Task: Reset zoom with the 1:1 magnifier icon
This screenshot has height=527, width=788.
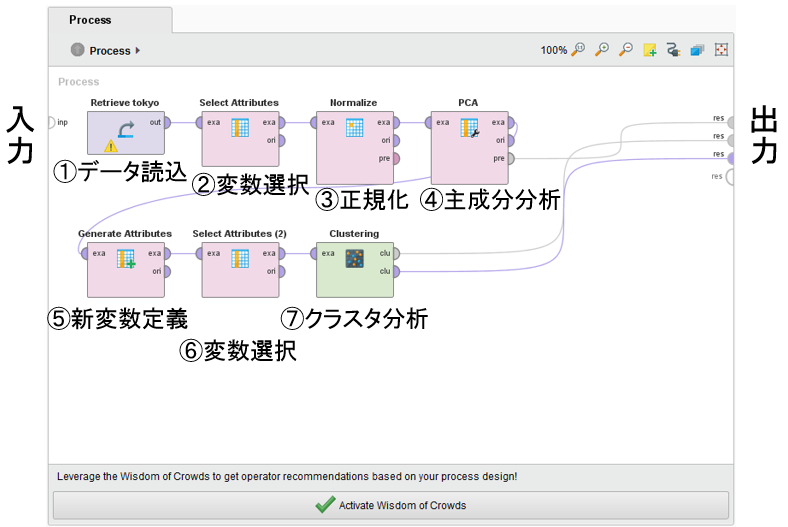Action: pos(579,49)
